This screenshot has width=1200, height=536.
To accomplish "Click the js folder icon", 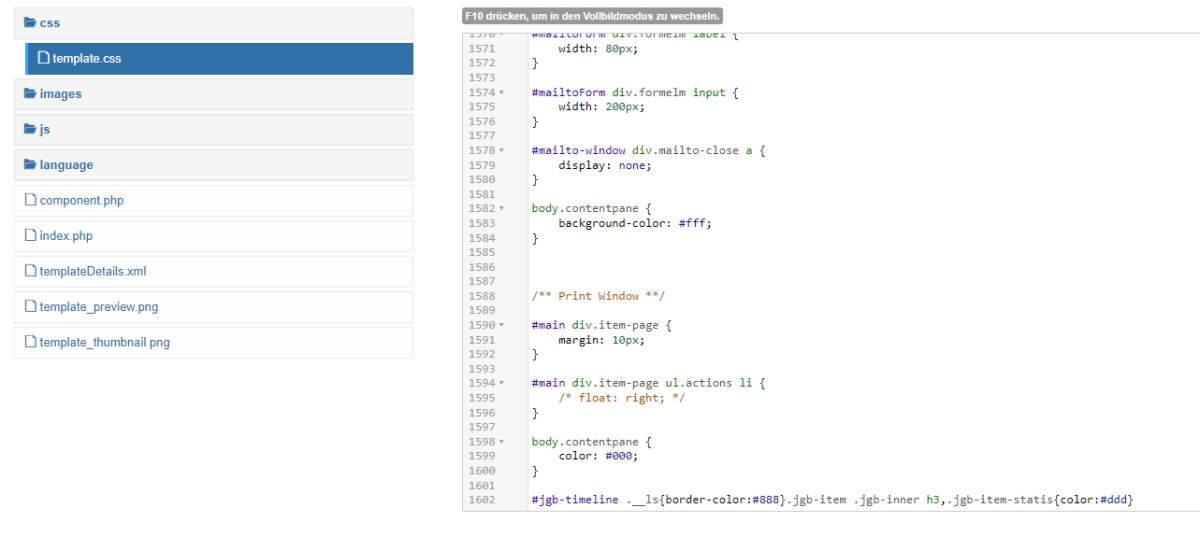I will 31,130.
